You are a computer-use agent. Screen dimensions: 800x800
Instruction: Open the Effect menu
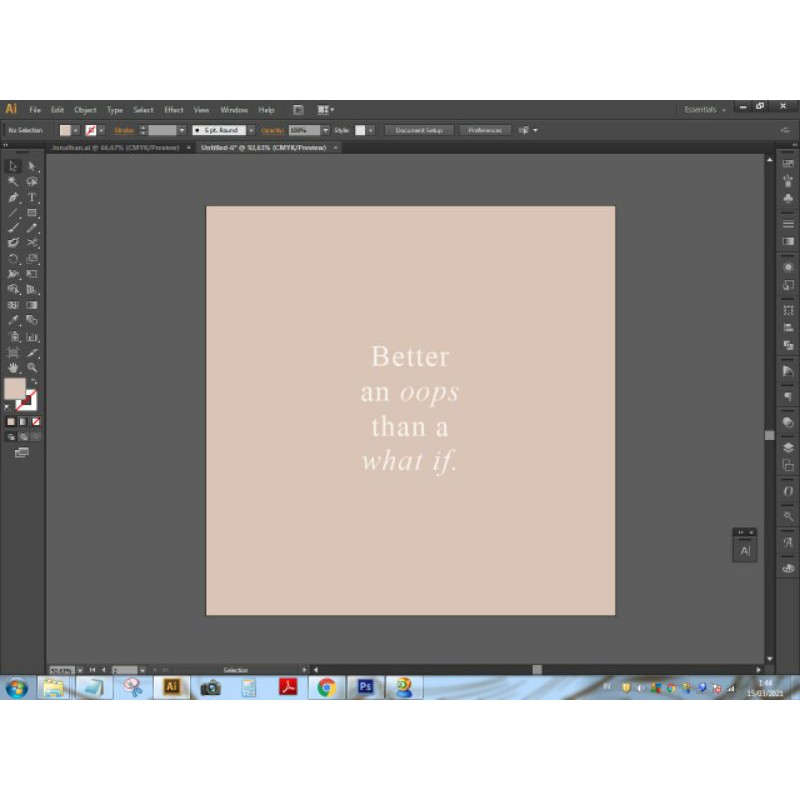174,109
